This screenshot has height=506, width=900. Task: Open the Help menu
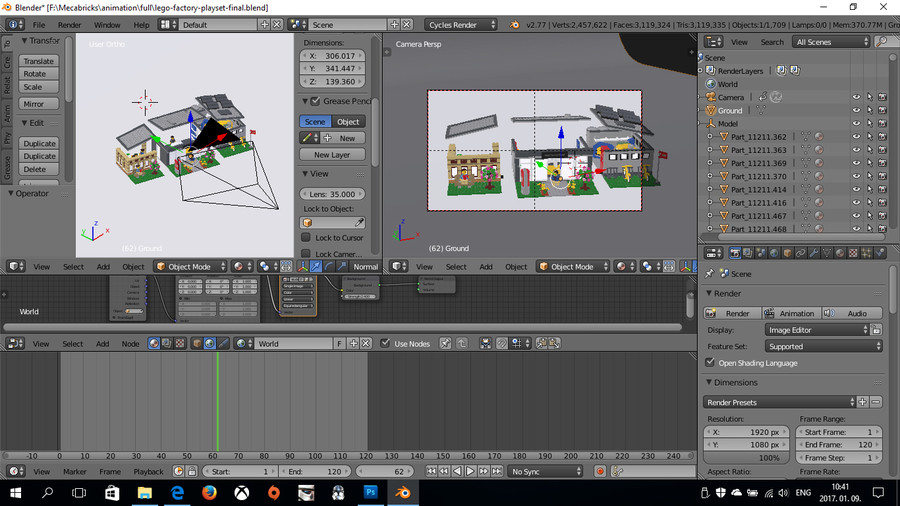click(x=141, y=25)
